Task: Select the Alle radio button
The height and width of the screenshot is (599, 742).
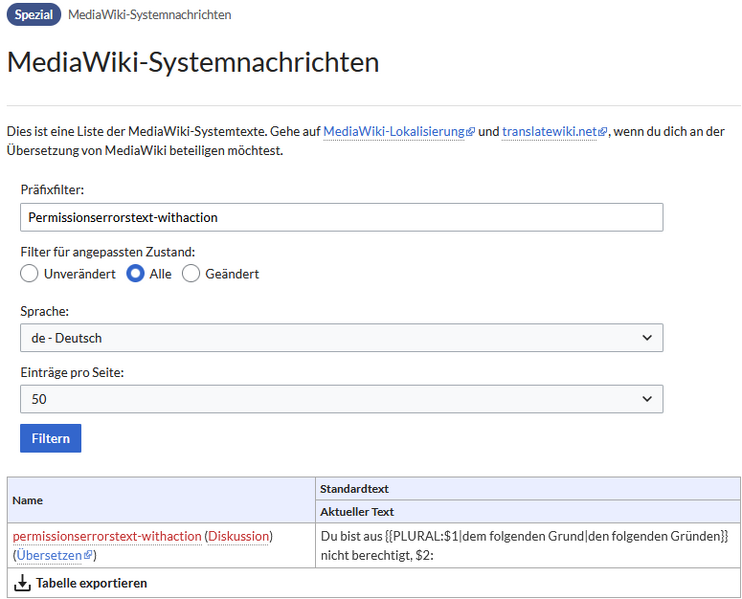Action: pyautogui.click(x=135, y=274)
